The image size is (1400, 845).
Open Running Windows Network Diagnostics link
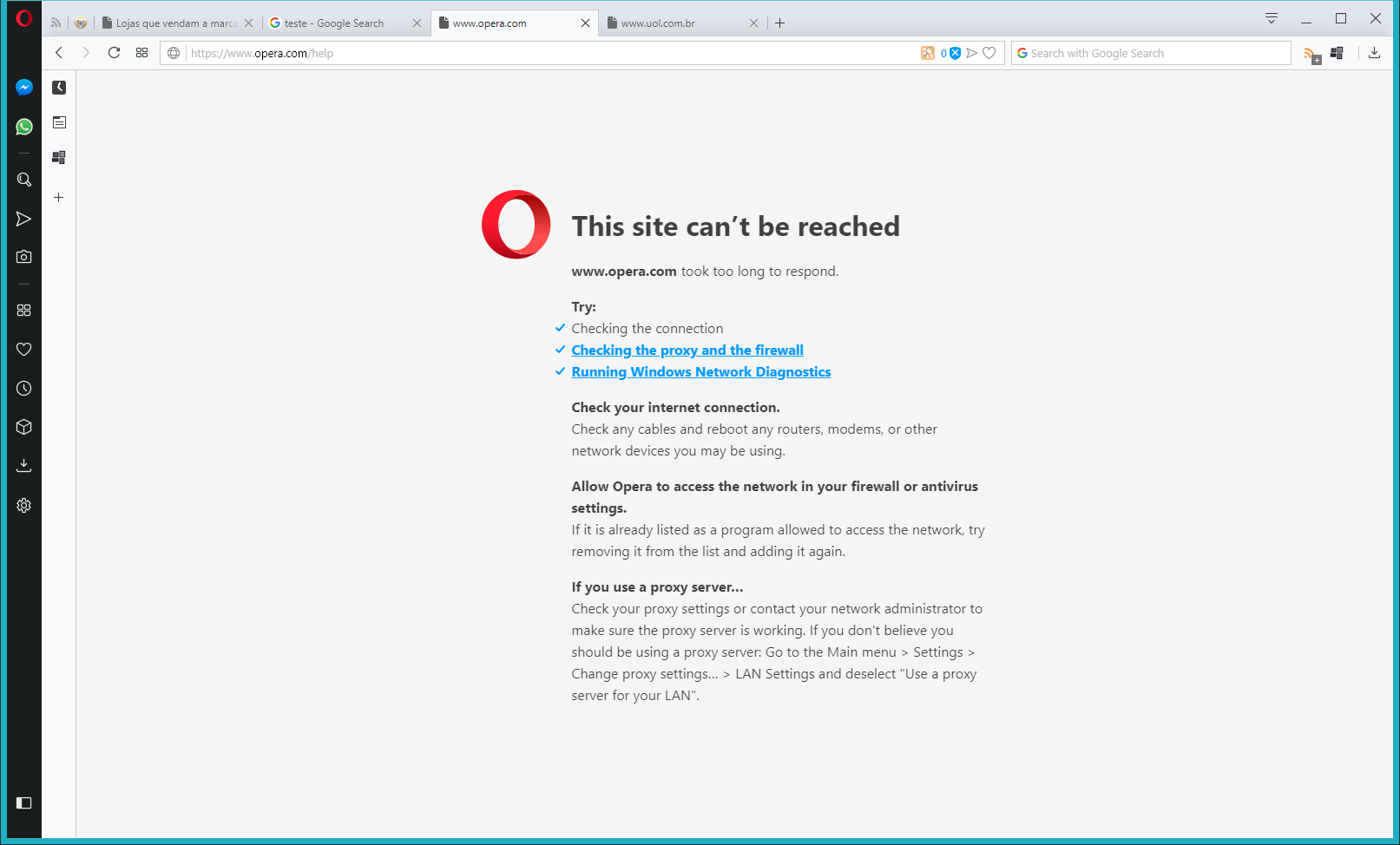[x=701, y=372]
